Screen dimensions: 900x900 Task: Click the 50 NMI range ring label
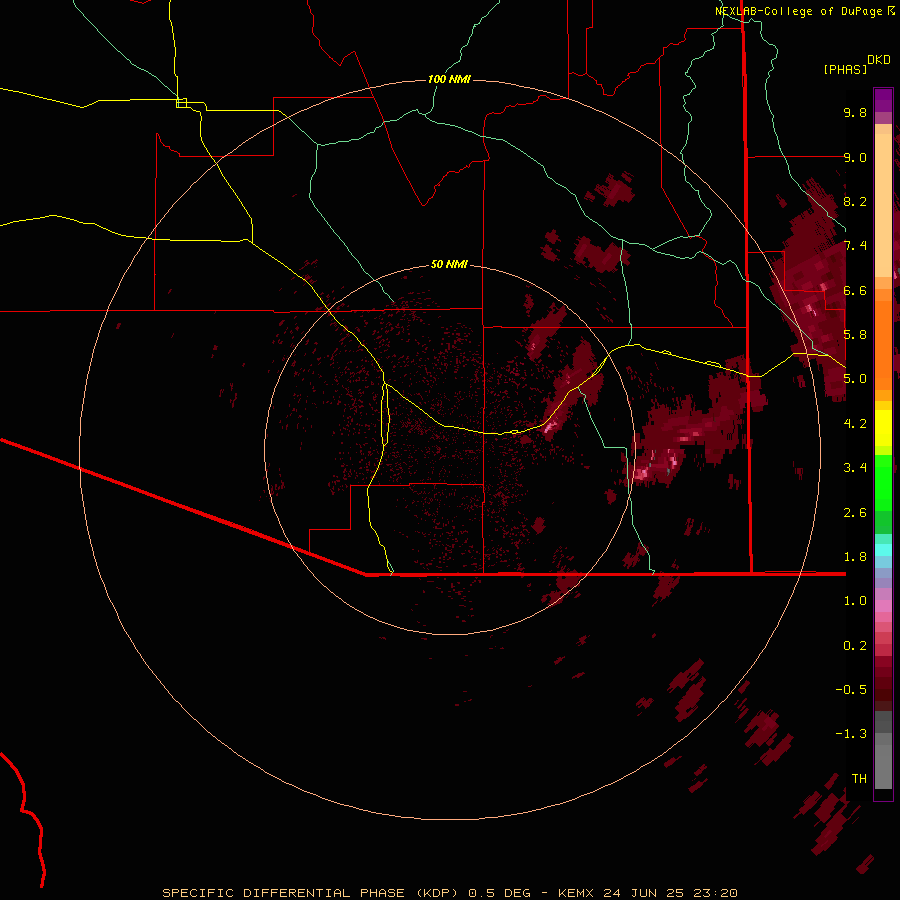(449, 264)
